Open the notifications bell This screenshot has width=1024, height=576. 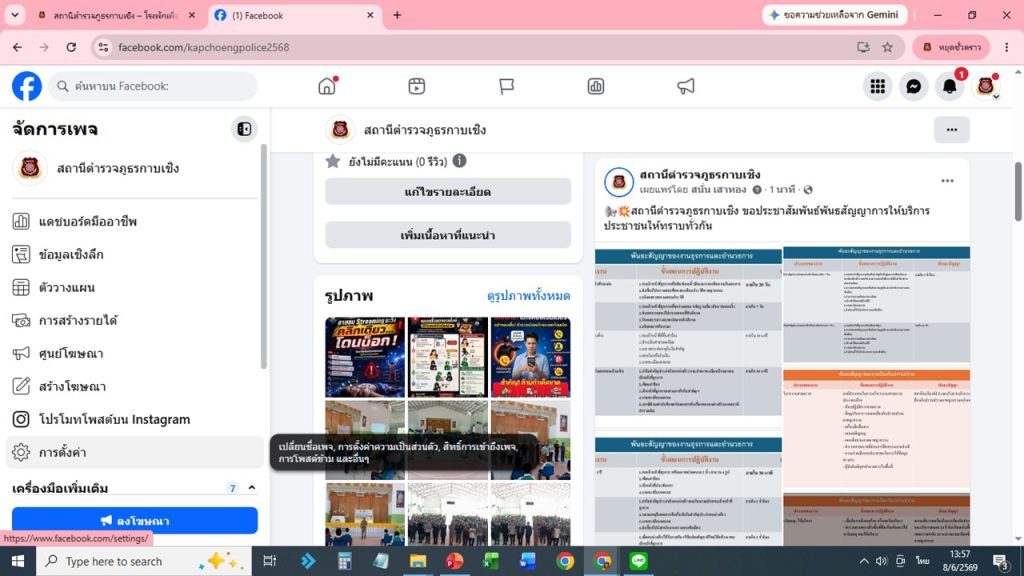pos(950,86)
